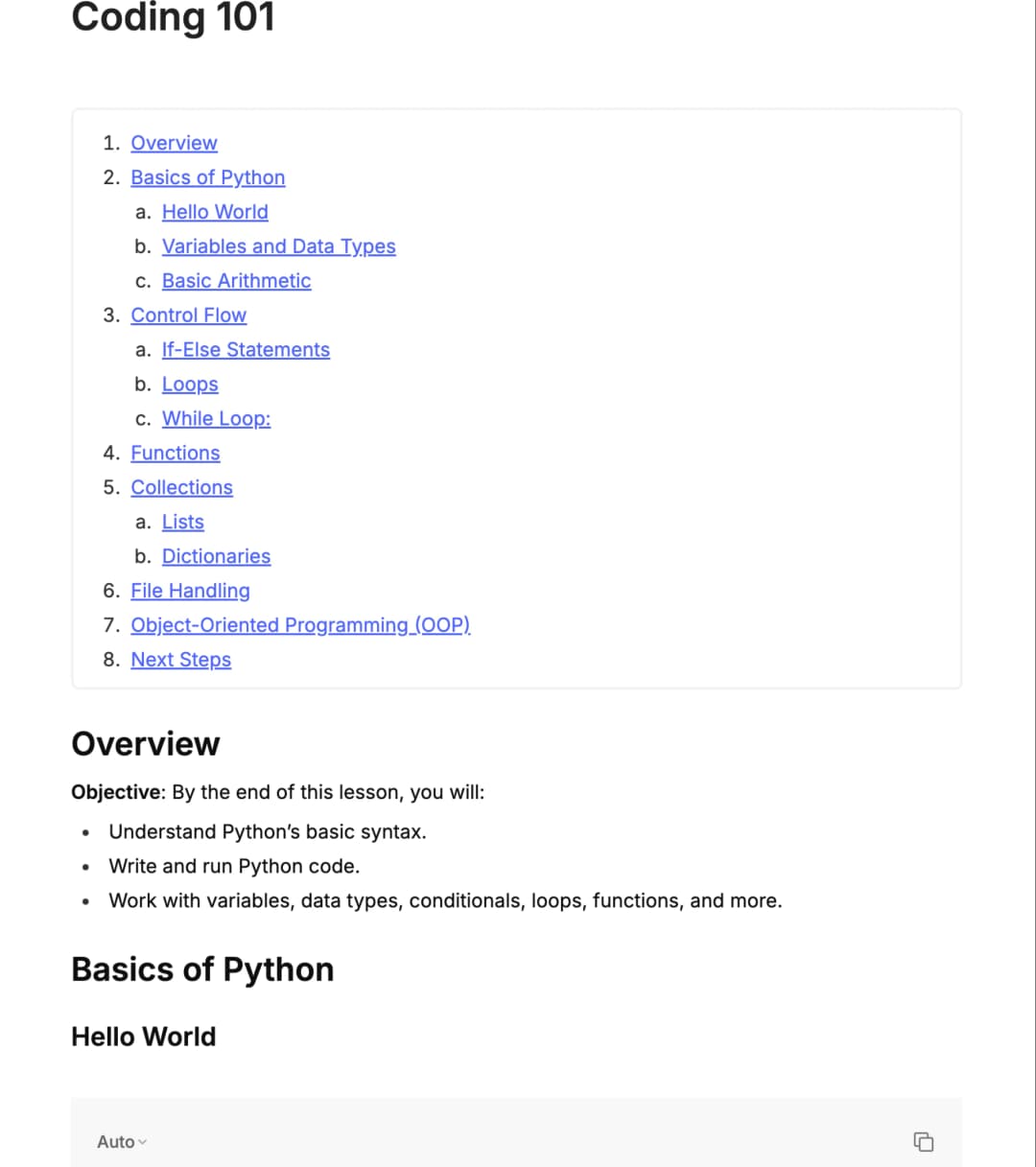Image resolution: width=1036 pixels, height=1167 pixels.
Task: Go to the Collections link
Action: pyautogui.click(x=181, y=488)
